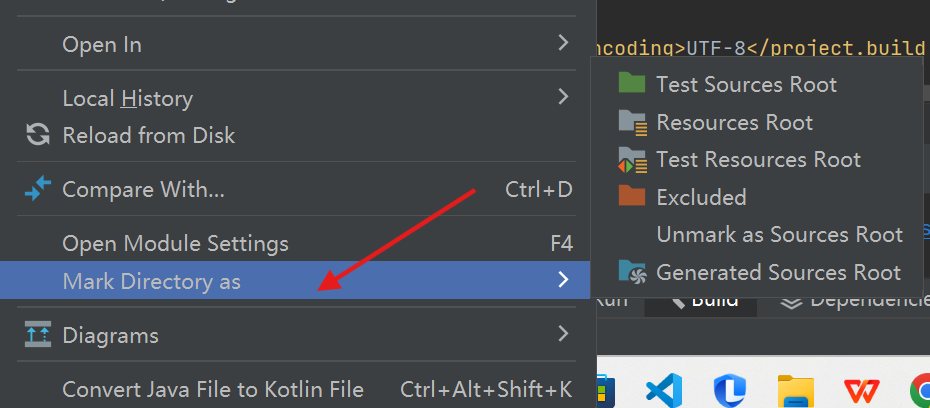
Task: Click the Diagrams icon in the menu
Action: [x=38, y=334]
